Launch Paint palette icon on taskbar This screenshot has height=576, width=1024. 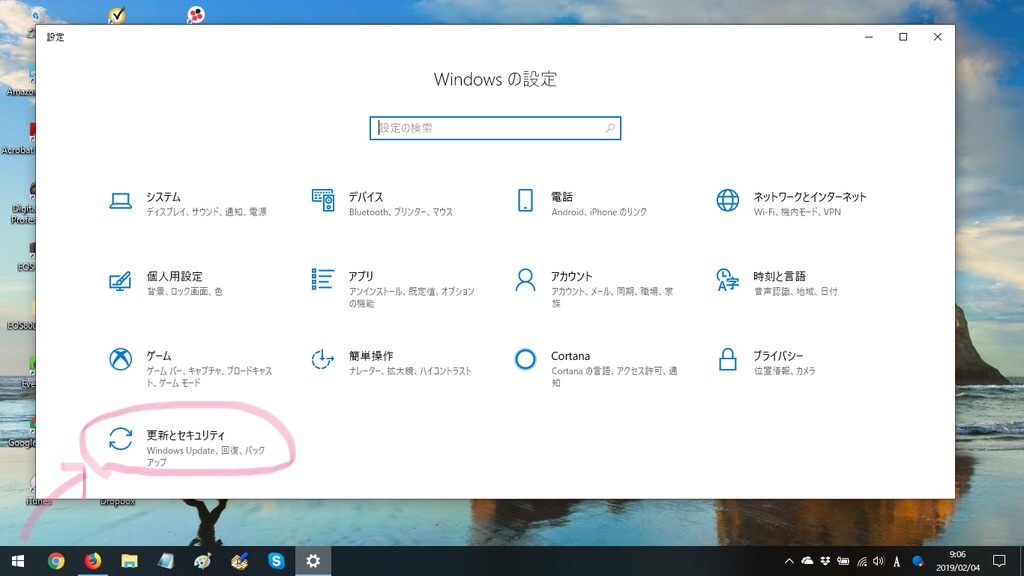202,561
